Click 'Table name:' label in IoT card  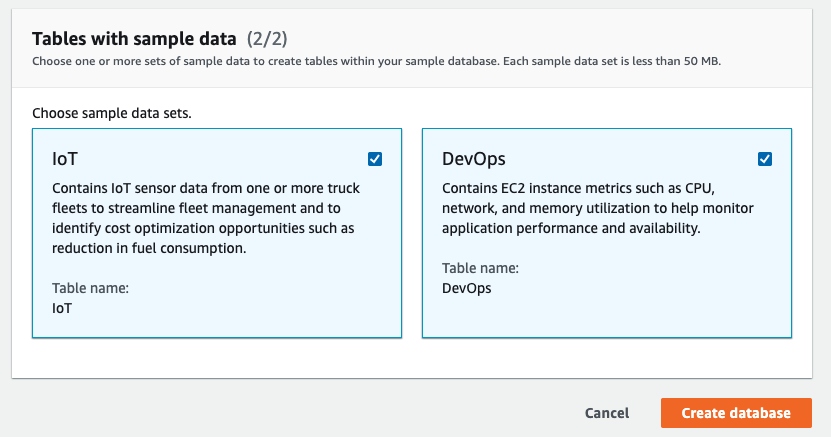pos(91,288)
